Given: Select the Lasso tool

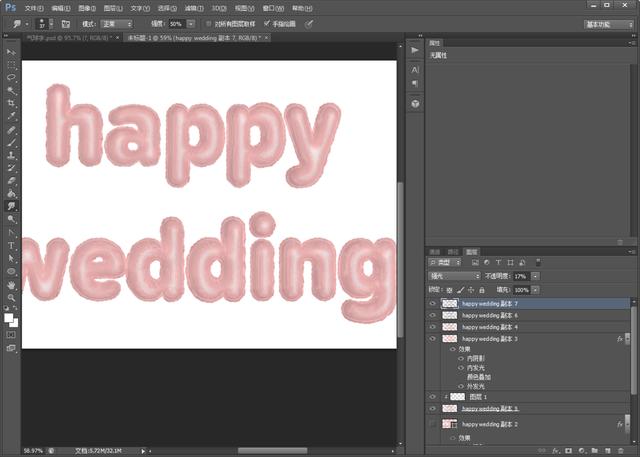Looking at the screenshot, I should pyautogui.click(x=11, y=78).
